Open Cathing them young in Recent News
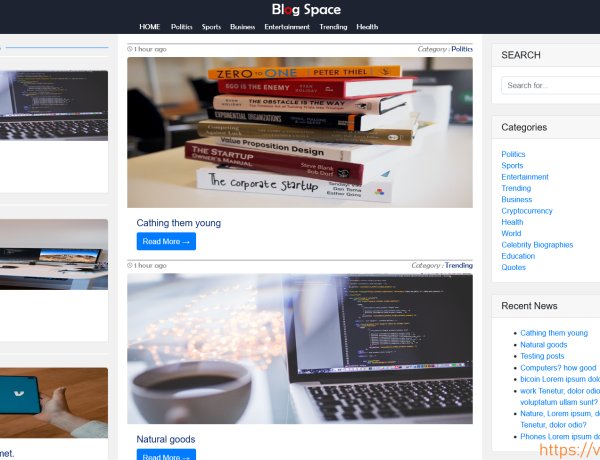Viewport: 600px width, 460px height. [x=554, y=333]
